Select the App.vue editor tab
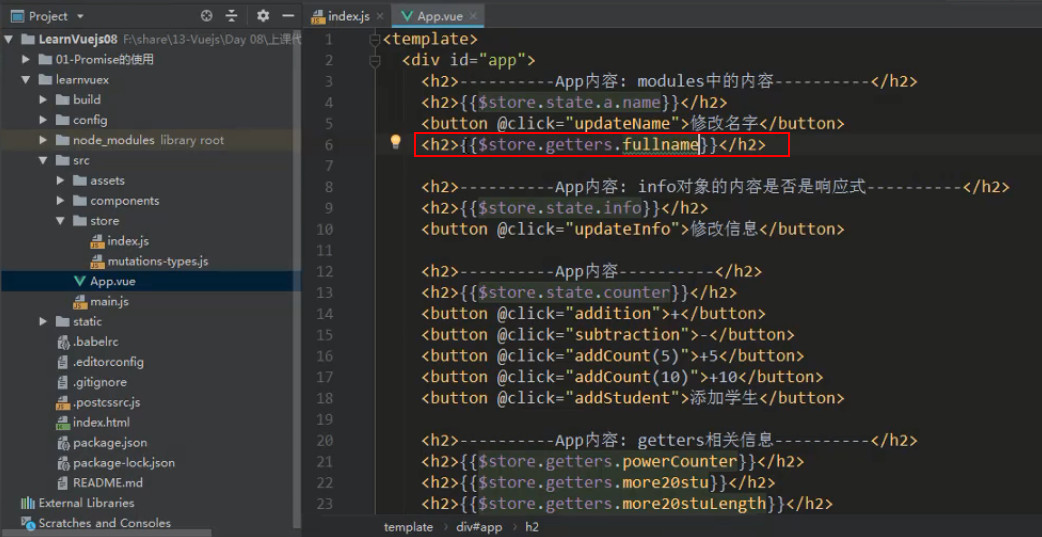Screen dimensions: 1042x537 [x=440, y=16]
